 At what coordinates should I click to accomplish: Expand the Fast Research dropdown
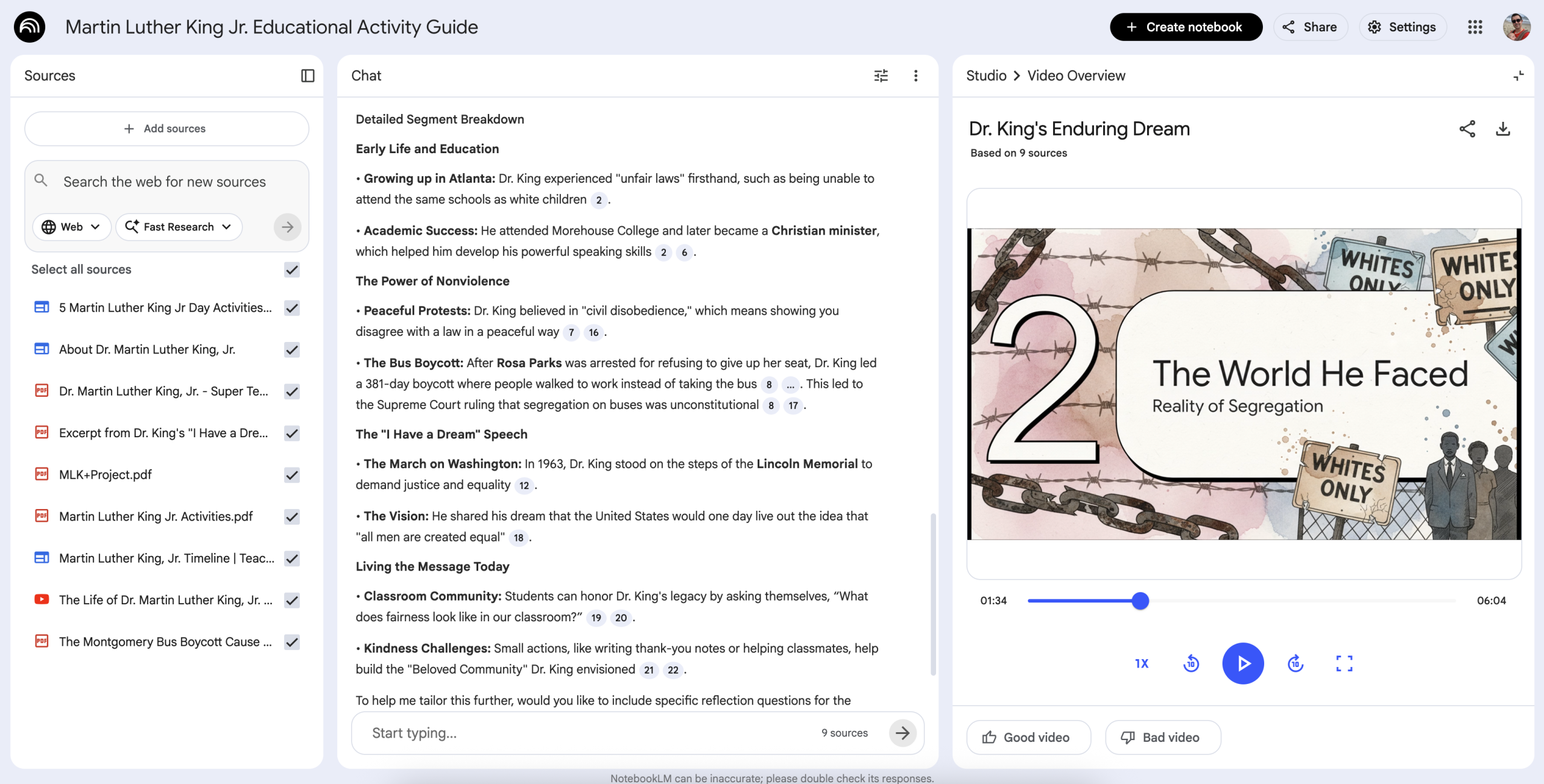(x=179, y=227)
